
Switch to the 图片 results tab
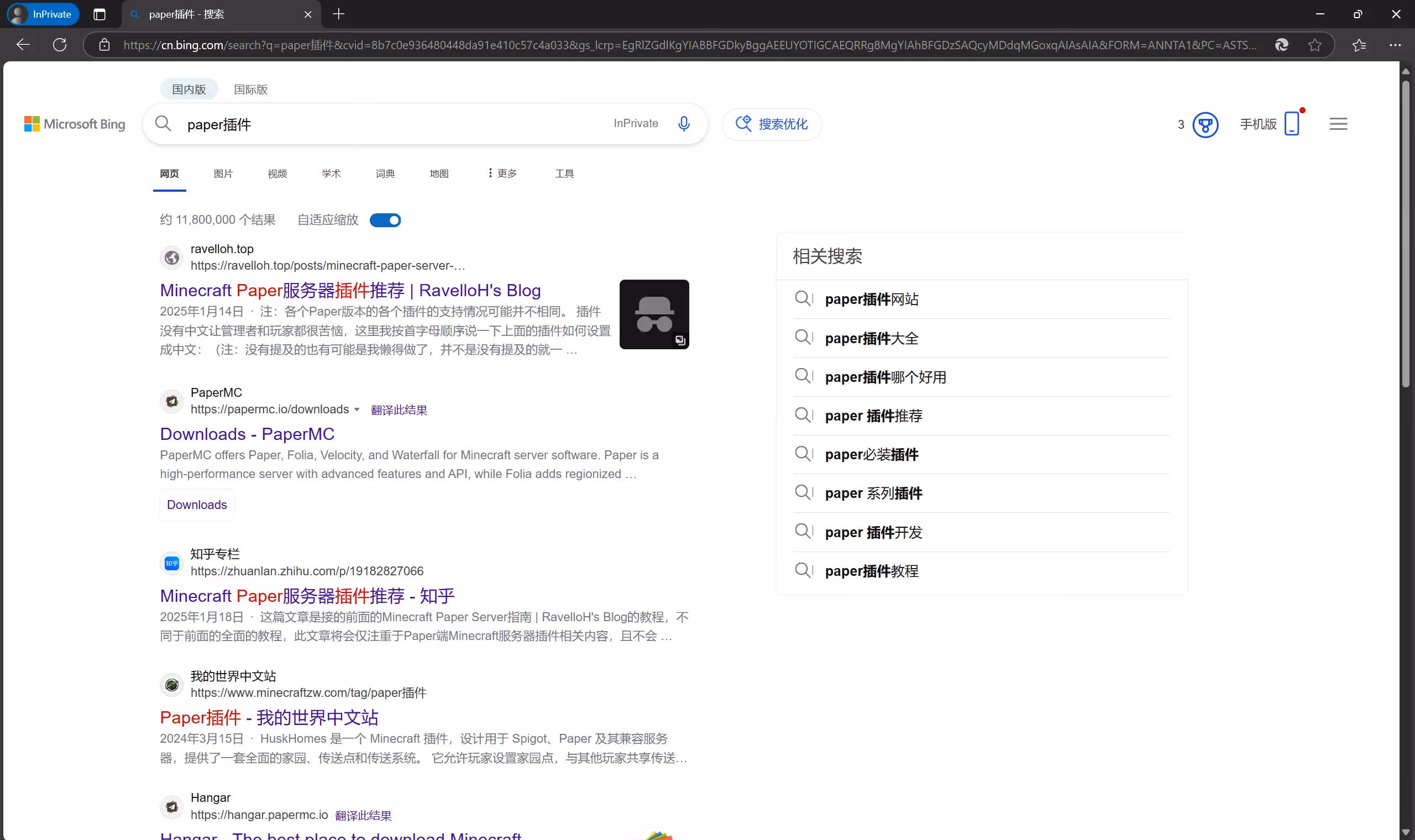tap(223, 173)
